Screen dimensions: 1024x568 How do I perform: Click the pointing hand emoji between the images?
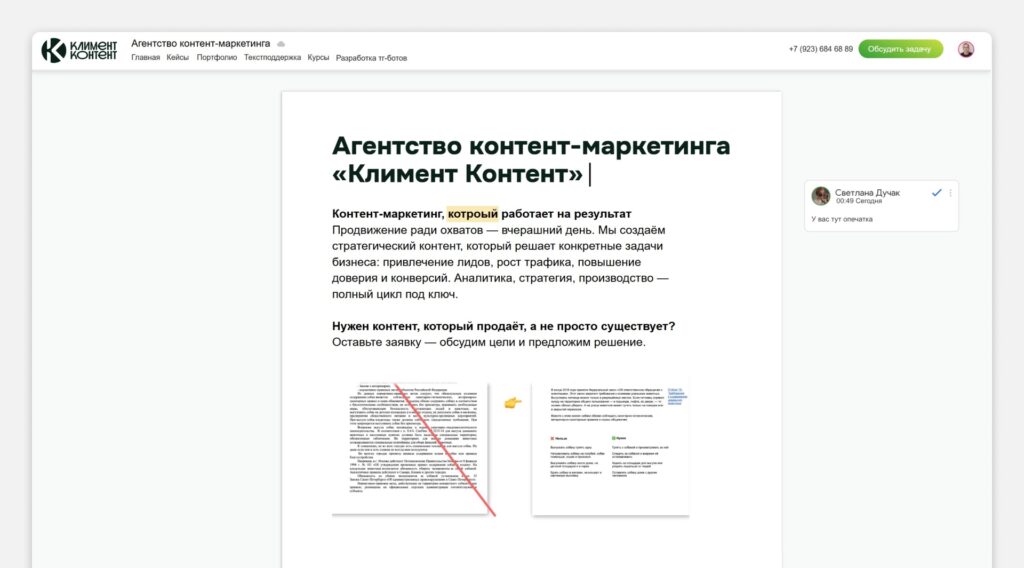tap(512, 402)
